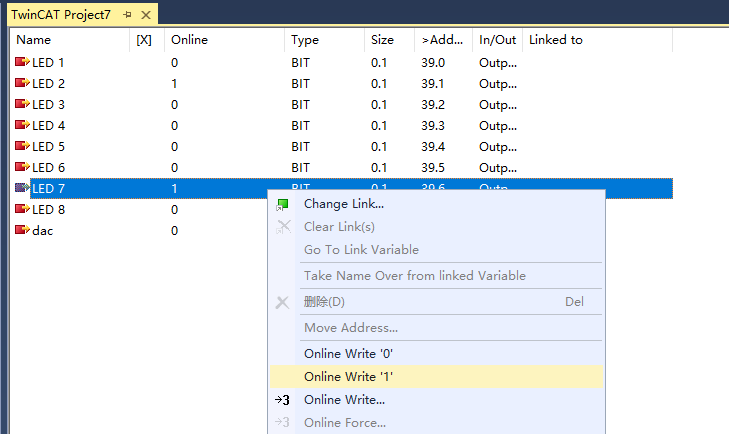Select the LED 8 row name
Screen dimensions: 729x434
48,209
